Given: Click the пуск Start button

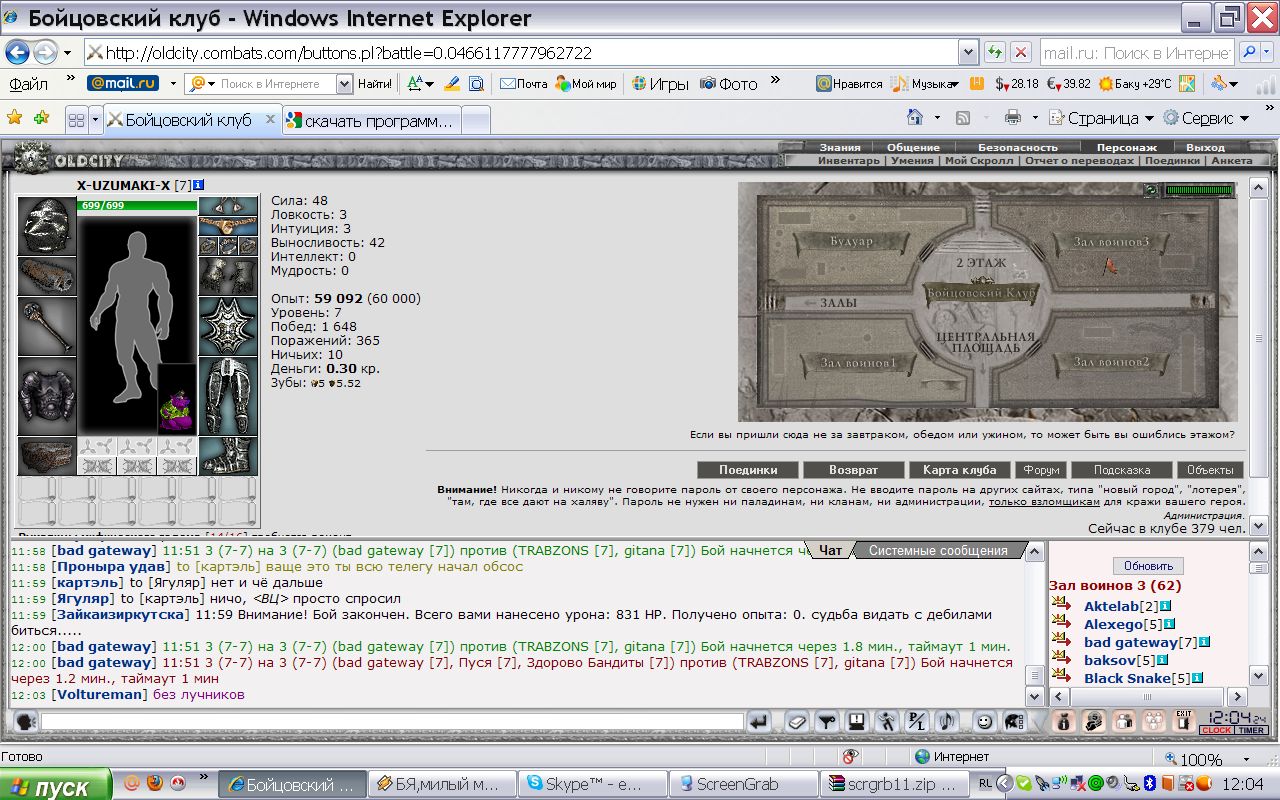Looking at the screenshot, I should click(x=55, y=785).
